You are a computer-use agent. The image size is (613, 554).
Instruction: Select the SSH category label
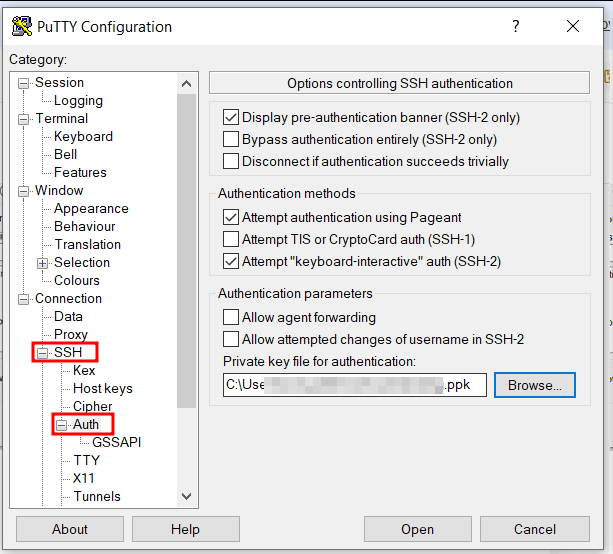click(68, 352)
